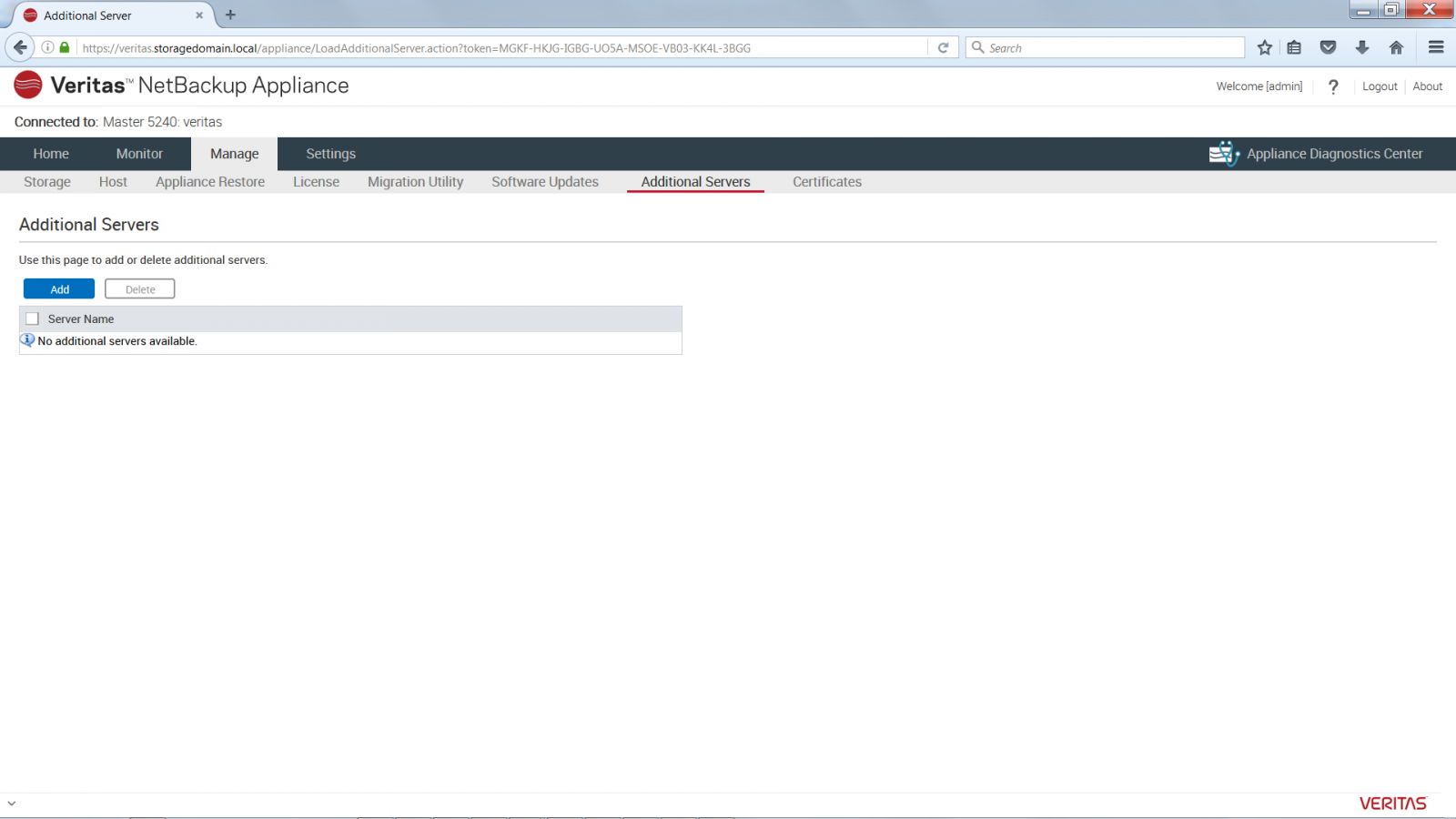Open the Home main tab
The height and width of the screenshot is (819, 1456).
[x=51, y=154]
